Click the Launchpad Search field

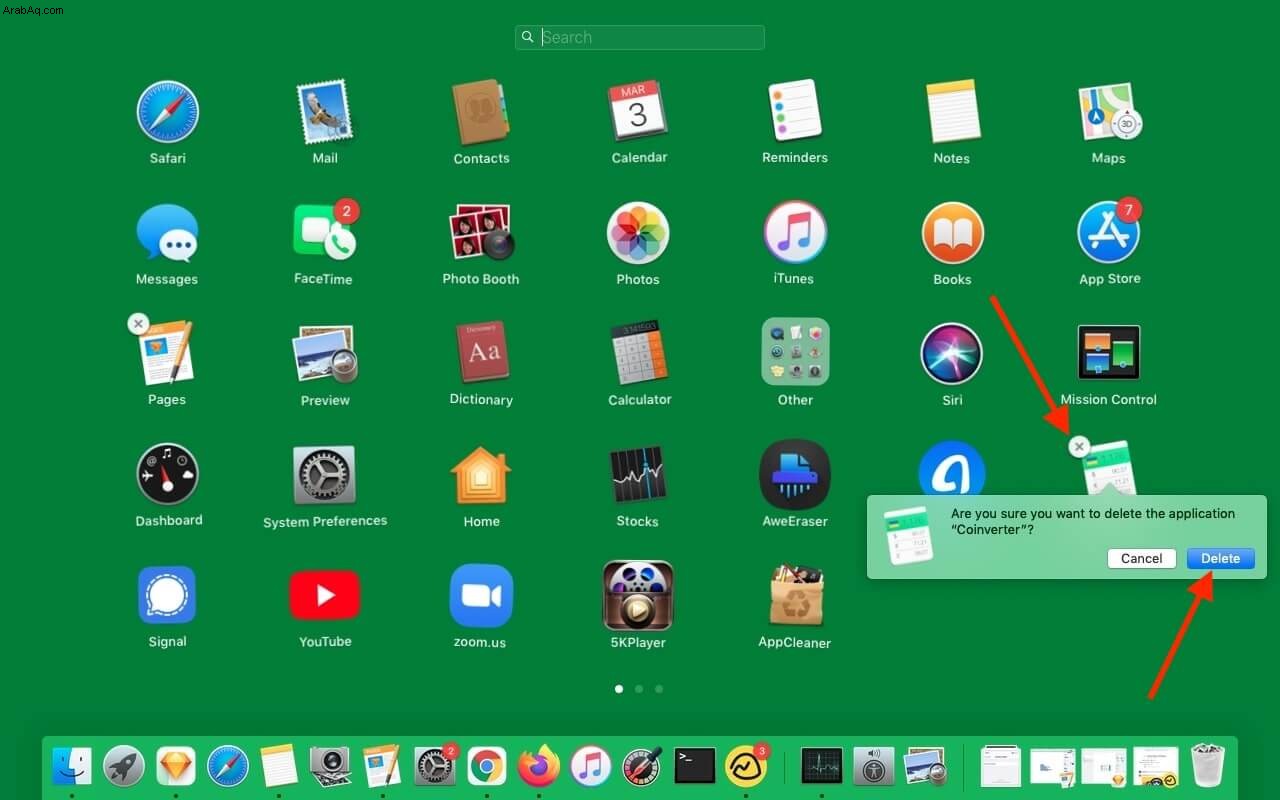[x=640, y=37]
